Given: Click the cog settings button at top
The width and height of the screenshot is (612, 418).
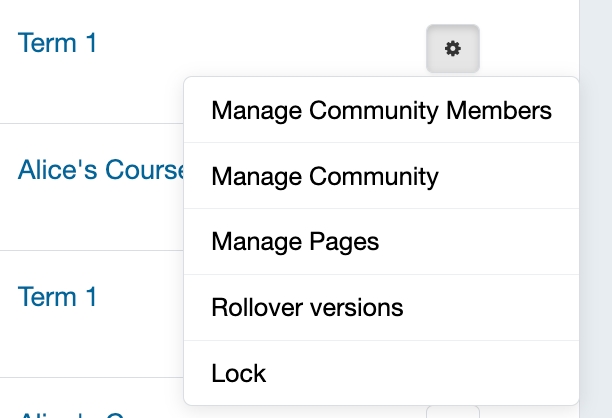Looking at the screenshot, I should [453, 48].
